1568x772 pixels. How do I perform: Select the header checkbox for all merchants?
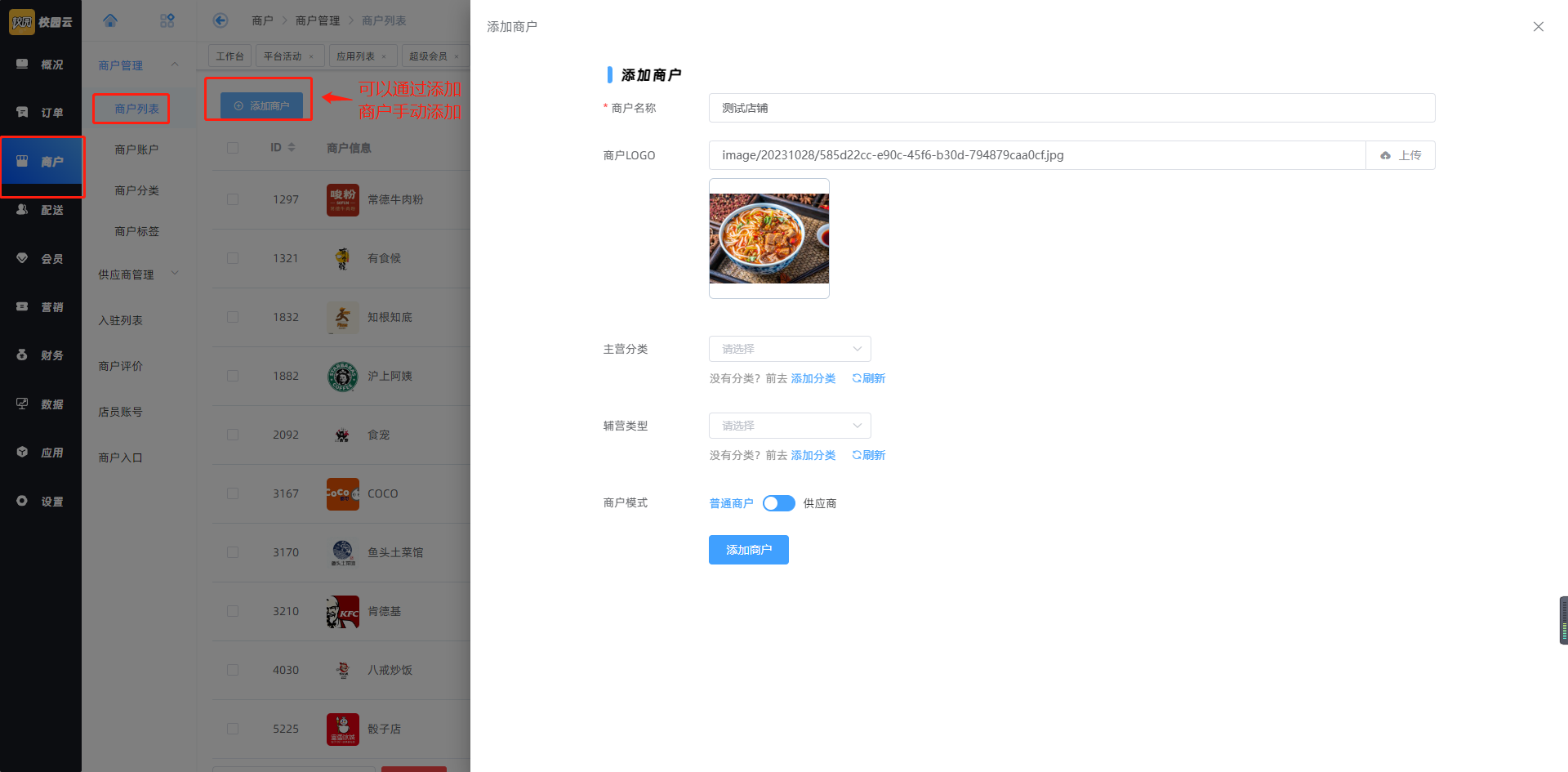click(233, 148)
